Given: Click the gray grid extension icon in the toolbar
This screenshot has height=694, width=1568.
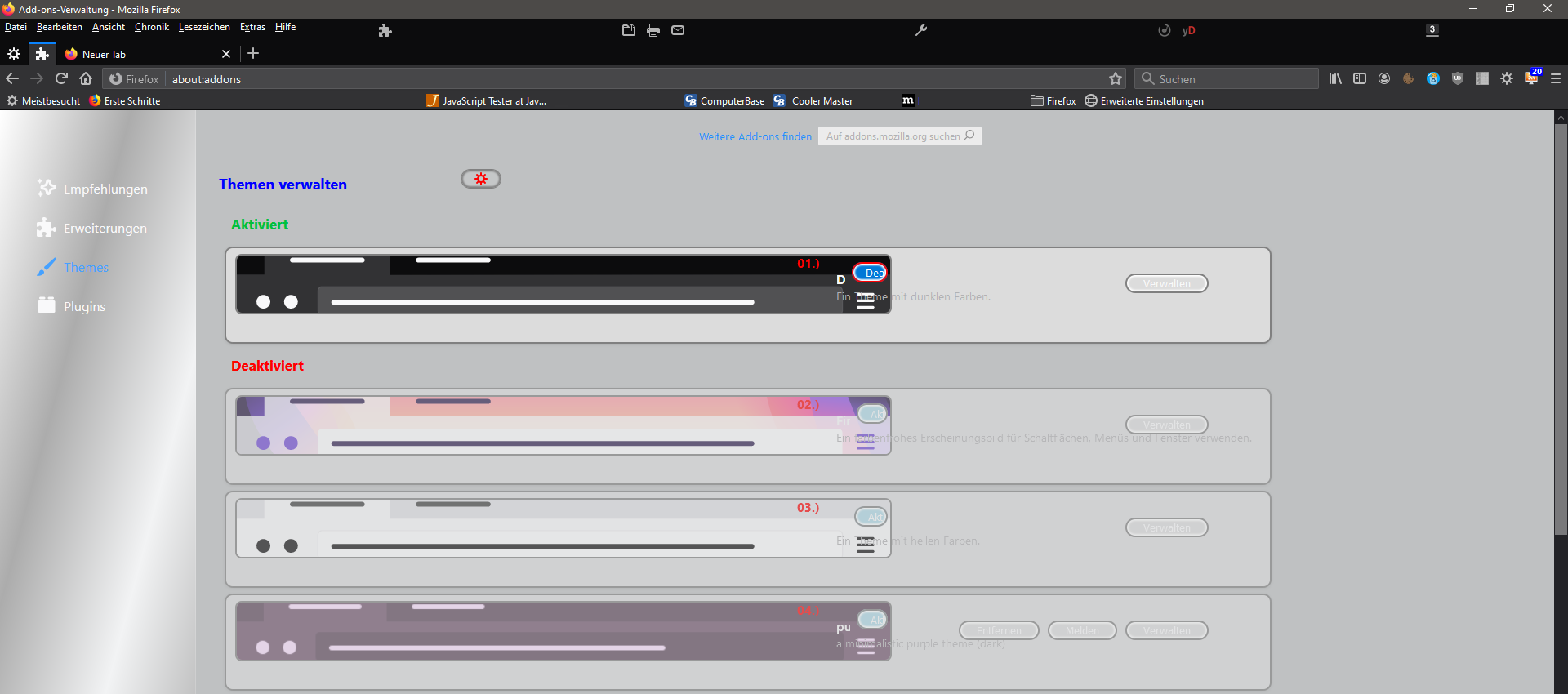Looking at the screenshot, I should (1482, 78).
